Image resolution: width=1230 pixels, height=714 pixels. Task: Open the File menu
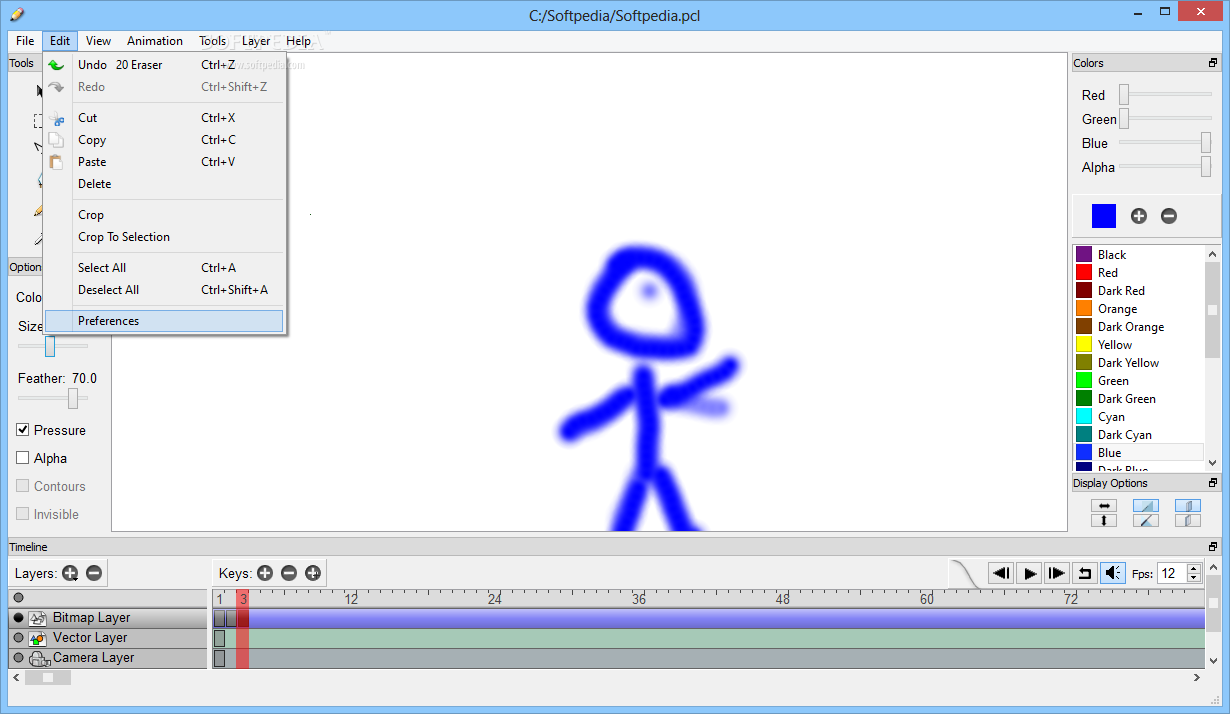25,41
